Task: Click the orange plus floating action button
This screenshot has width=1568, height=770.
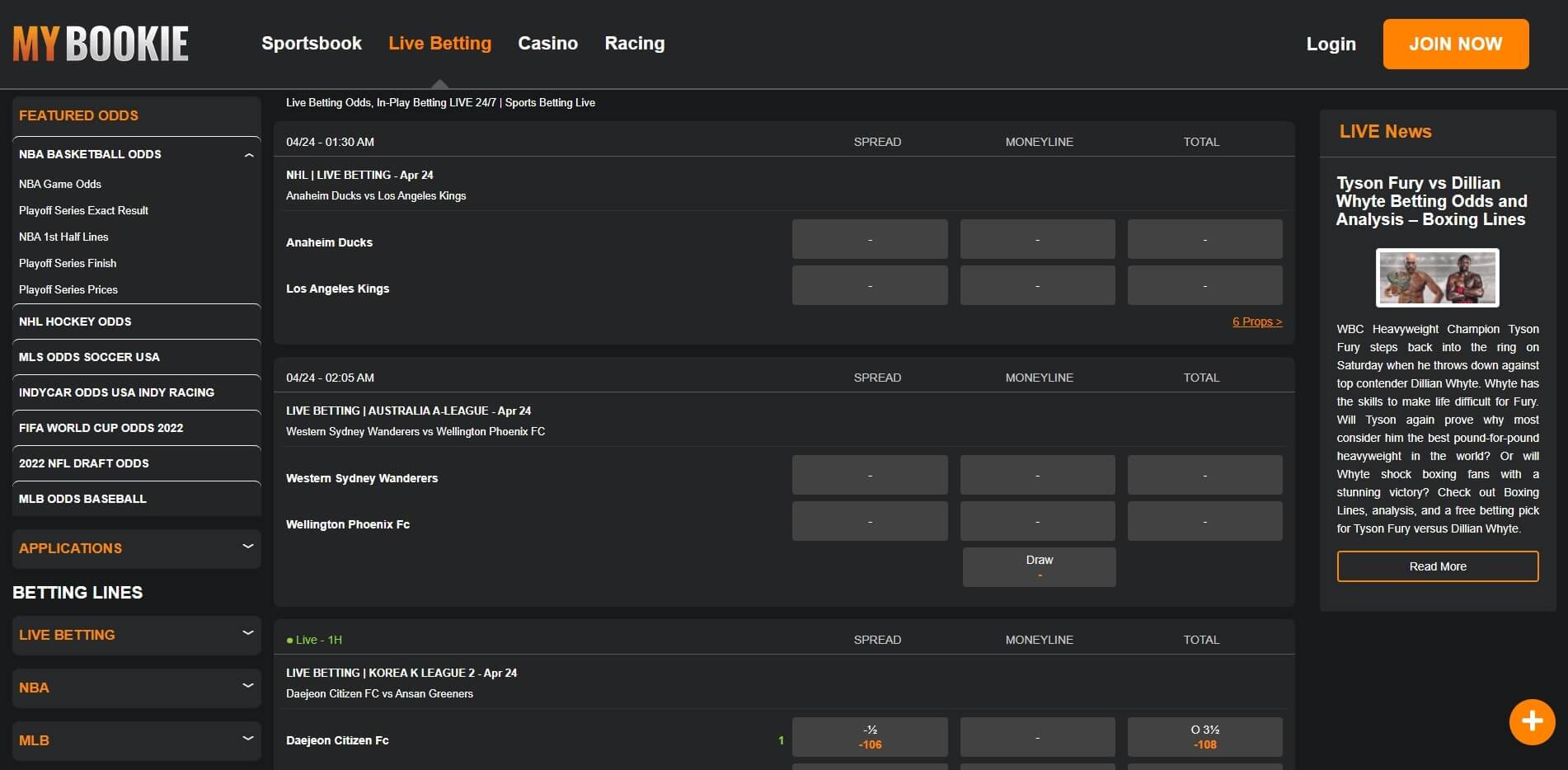Action: tap(1532, 721)
